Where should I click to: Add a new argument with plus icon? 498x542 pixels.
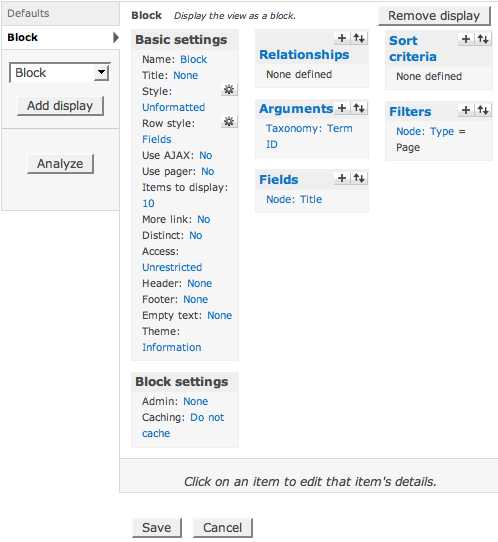pos(342,109)
